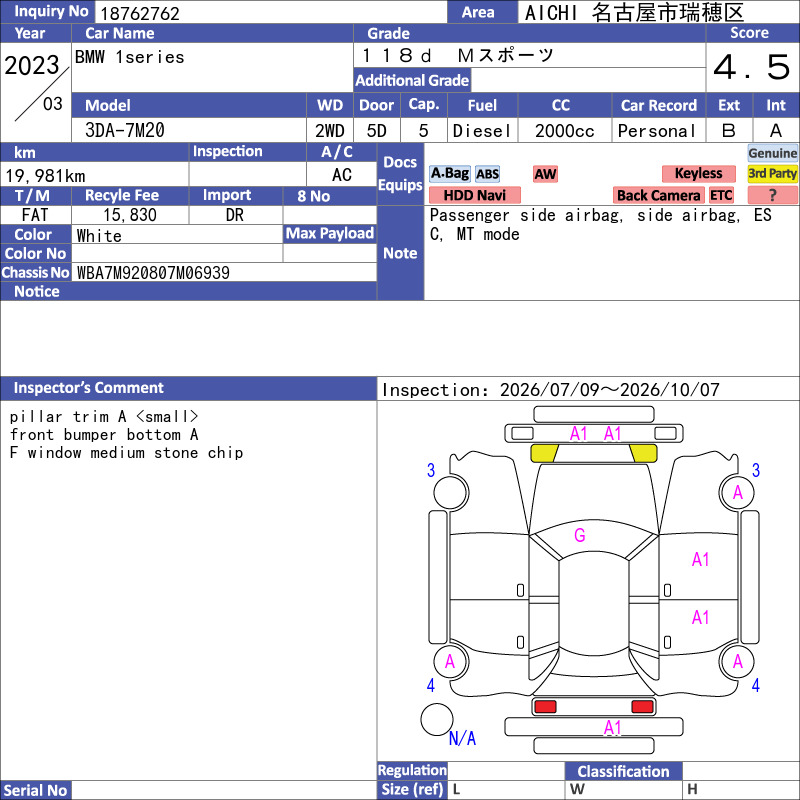Viewport: 800px width, 800px height.
Task: Click the transmission value FAT
Action: [35, 215]
